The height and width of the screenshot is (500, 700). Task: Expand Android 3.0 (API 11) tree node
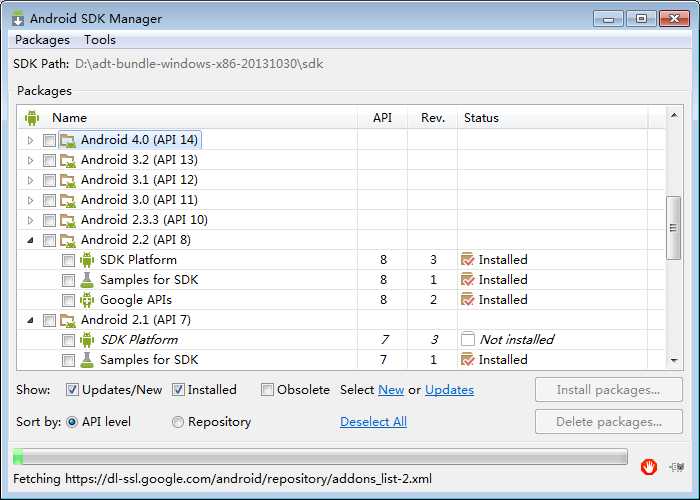pos(30,201)
